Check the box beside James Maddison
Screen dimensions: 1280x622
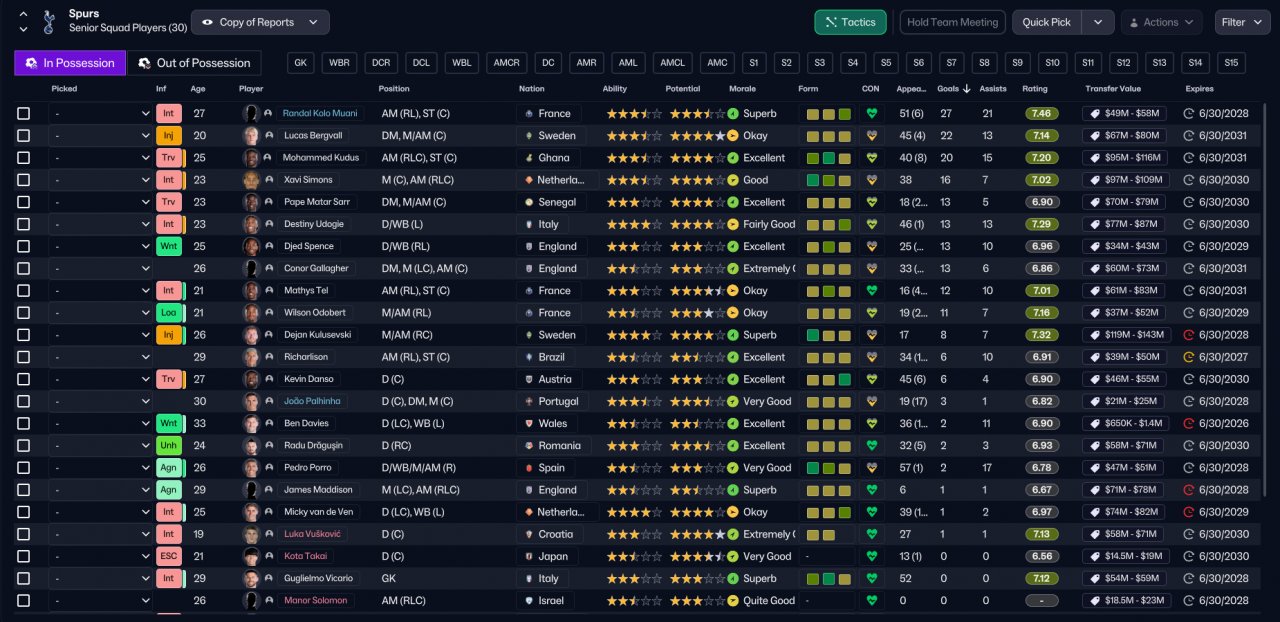(24, 490)
